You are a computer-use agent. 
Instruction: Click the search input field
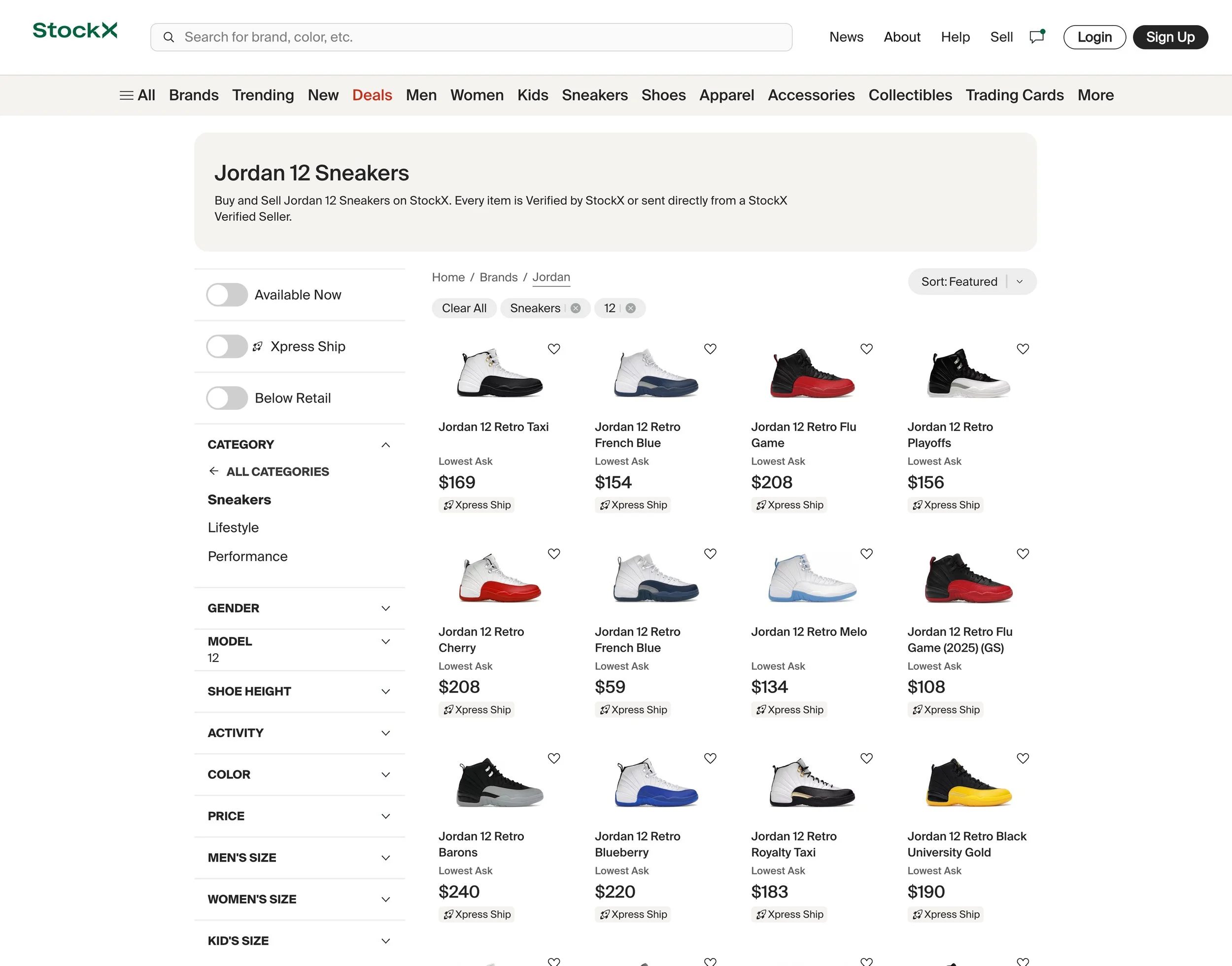(471, 37)
